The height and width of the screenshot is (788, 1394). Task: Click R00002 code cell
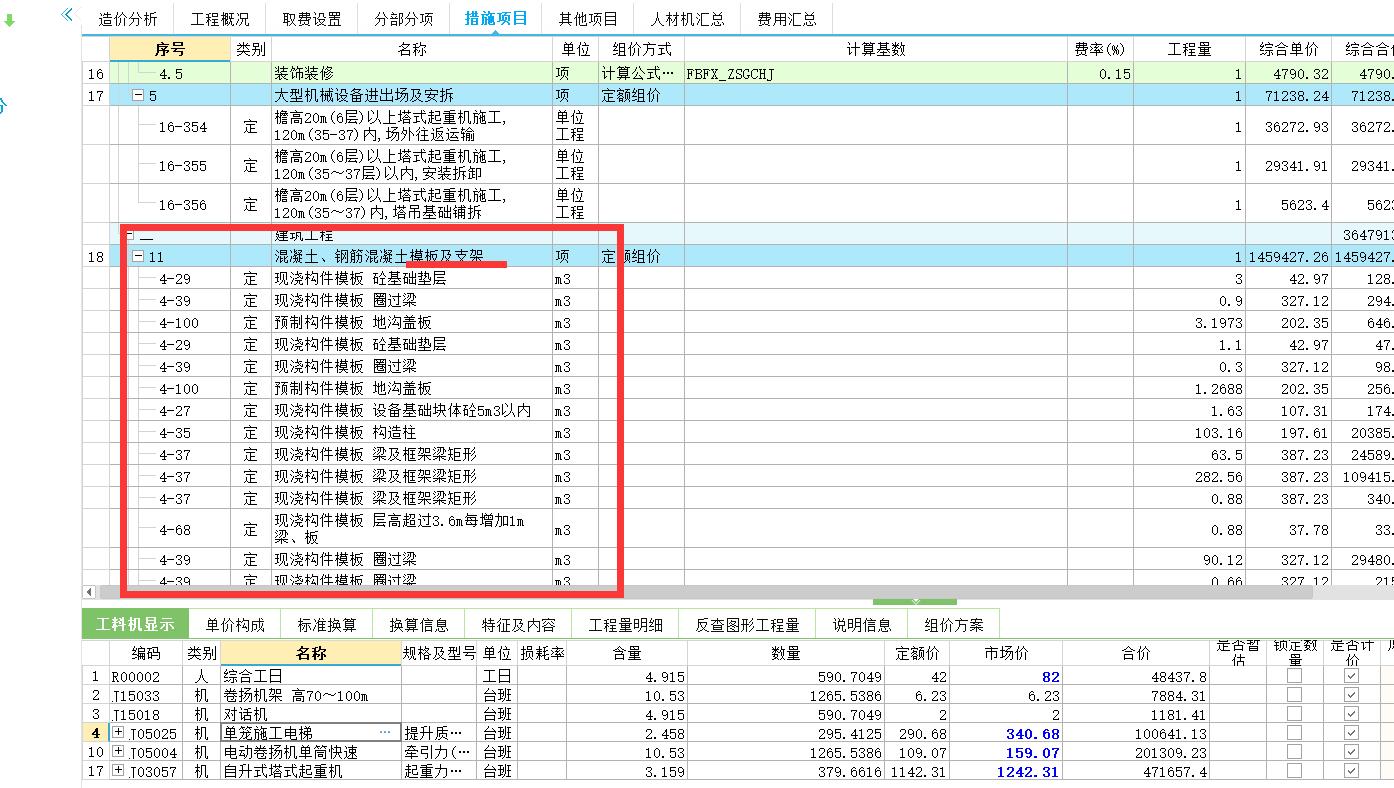[x=147, y=677]
